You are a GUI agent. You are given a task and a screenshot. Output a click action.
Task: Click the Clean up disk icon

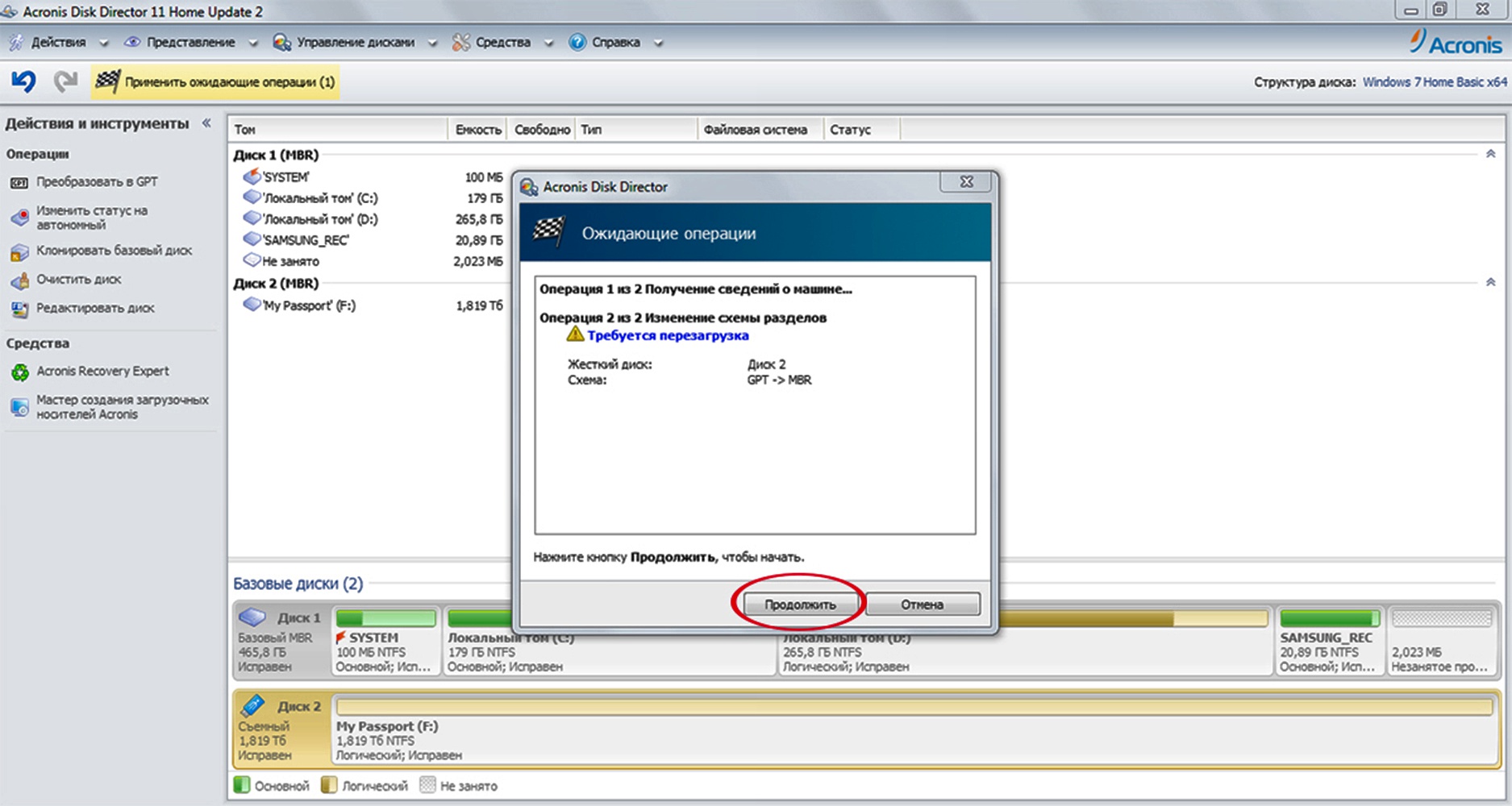(x=19, y=280)
